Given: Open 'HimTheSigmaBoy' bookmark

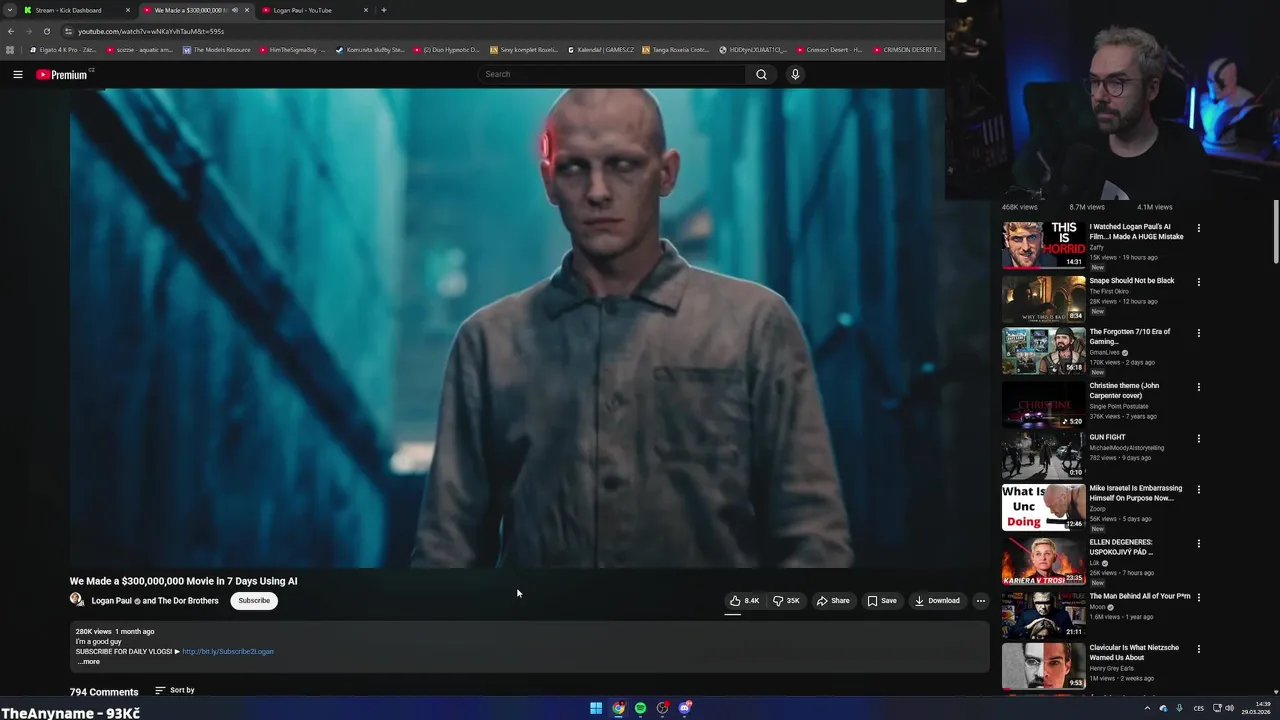Looking at the screenshot, I should [x=292, y=50].
